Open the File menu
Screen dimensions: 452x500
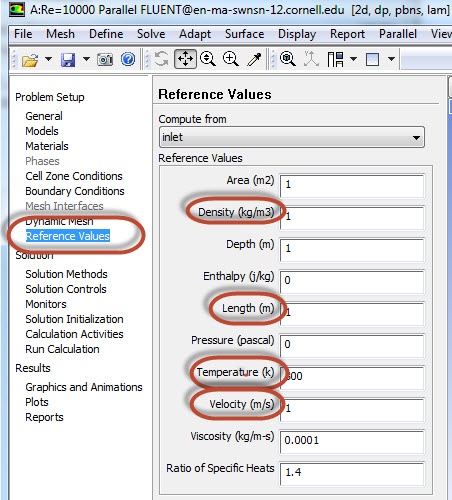pos(23,34)
